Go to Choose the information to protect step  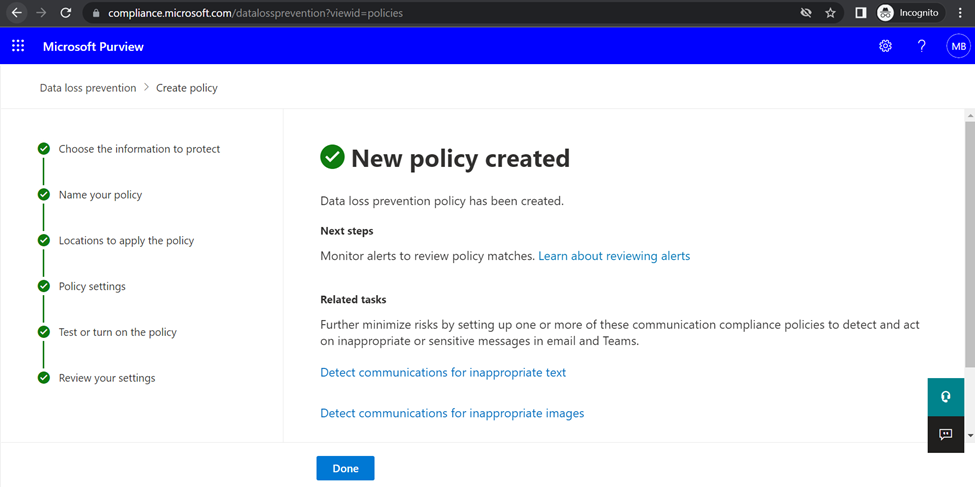139,149
